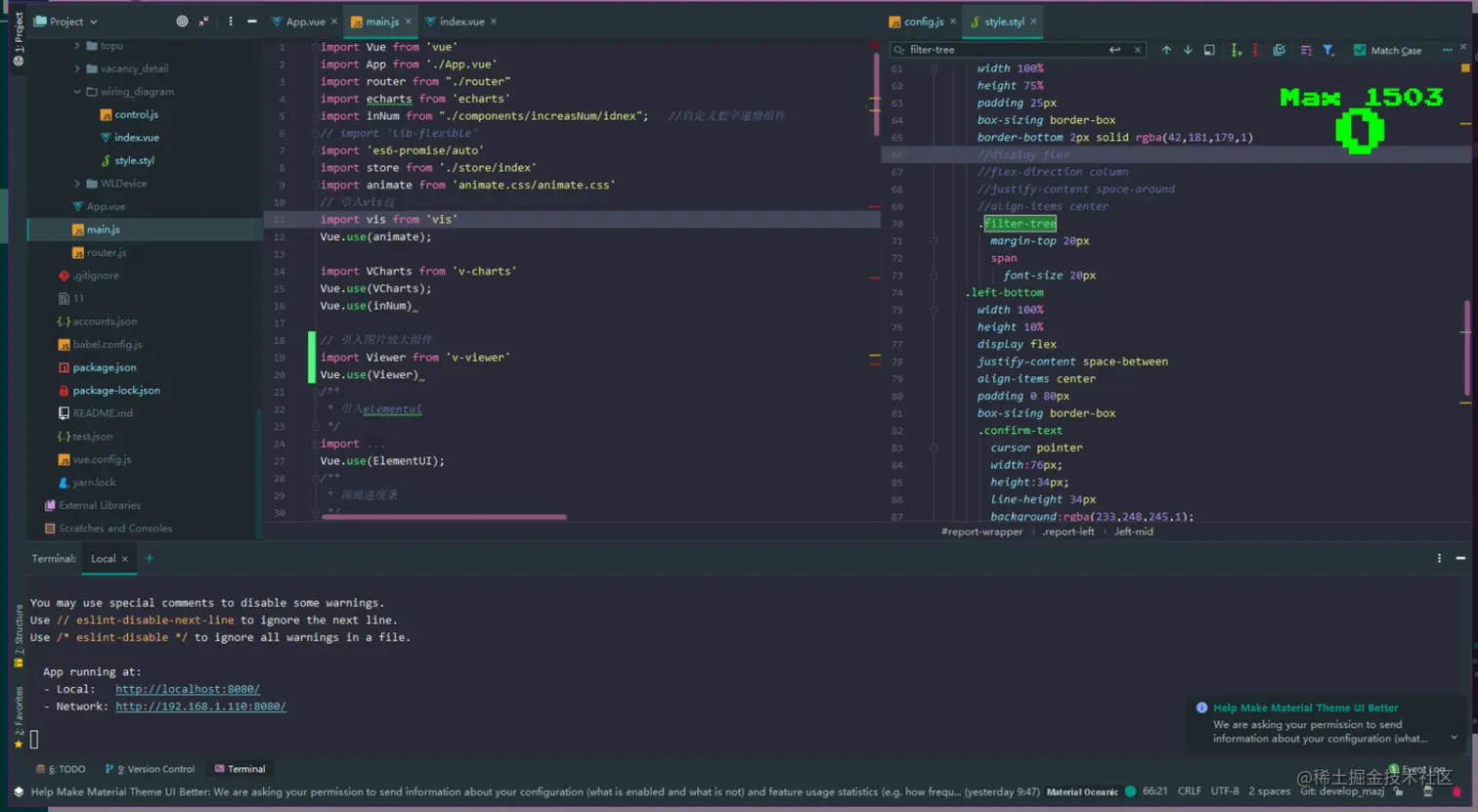
Task: Select vue.config.js in the project tree
Action: pyautogui.click(x=94, y=459)
